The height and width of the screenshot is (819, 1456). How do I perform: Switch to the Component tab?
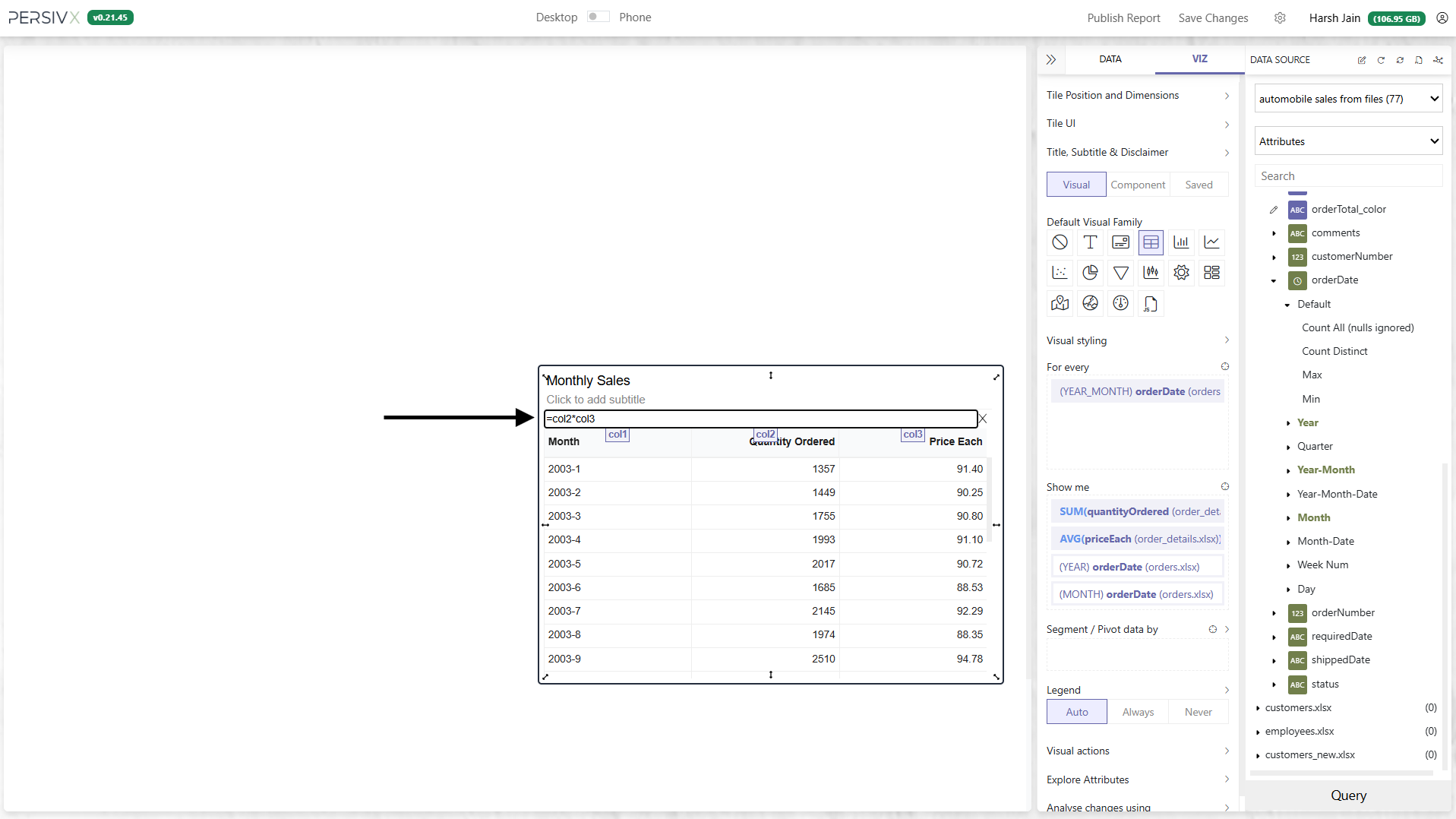pyautogui.click(x=1137, y=185)
